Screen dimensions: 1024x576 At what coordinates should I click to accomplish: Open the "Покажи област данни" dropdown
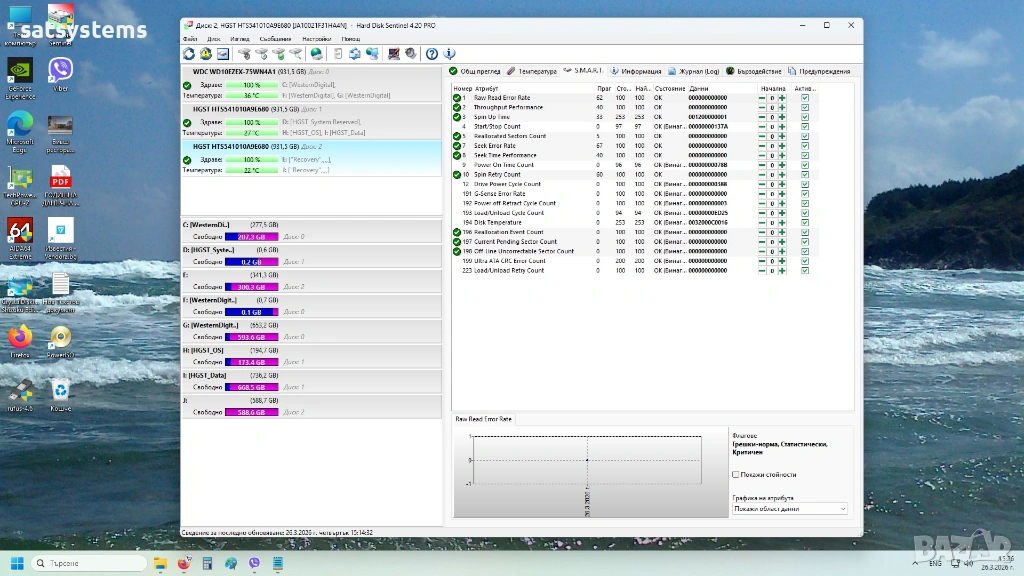tap(789, 509)
